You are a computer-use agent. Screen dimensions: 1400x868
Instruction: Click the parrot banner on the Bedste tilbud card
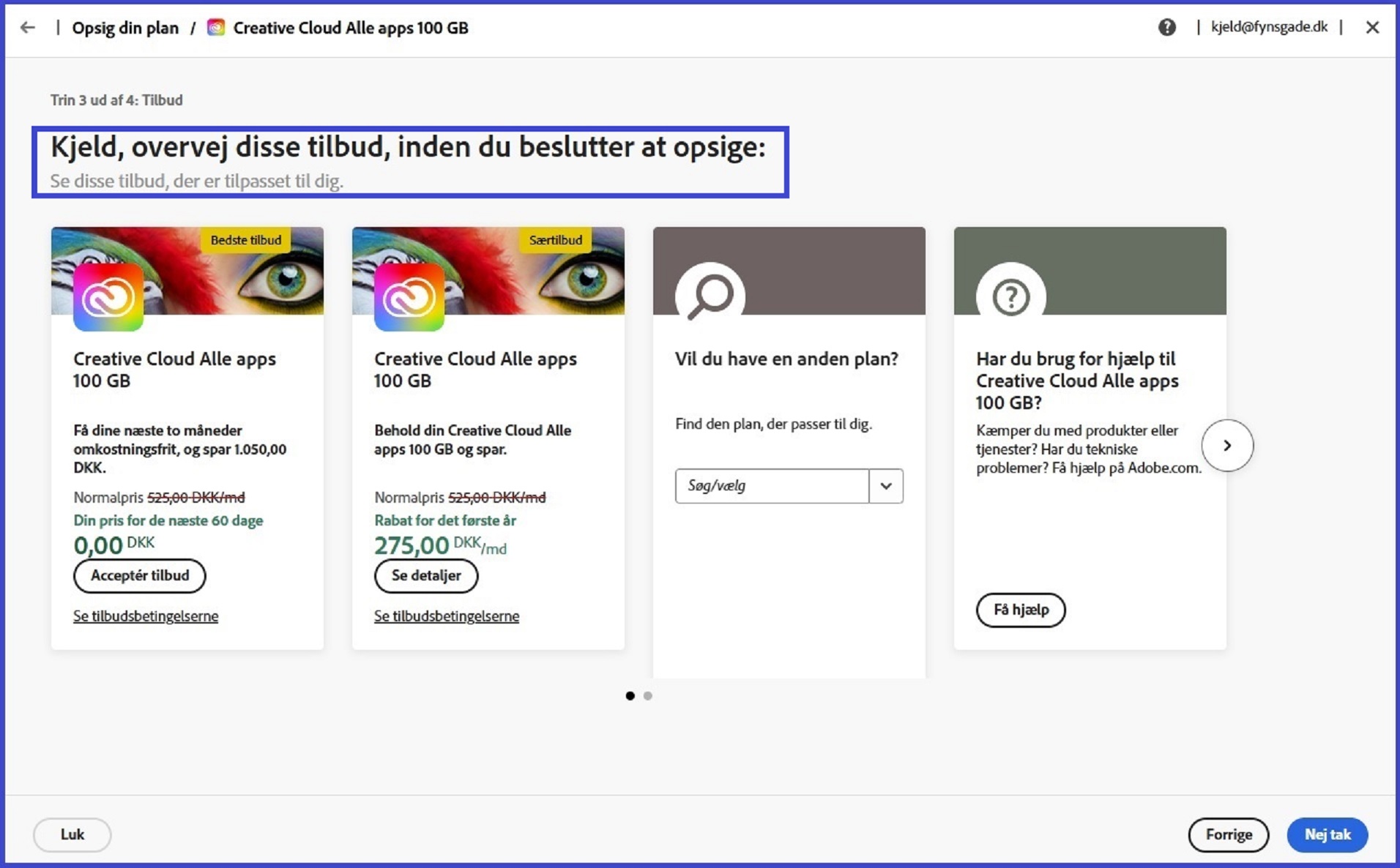click(187, 271)
